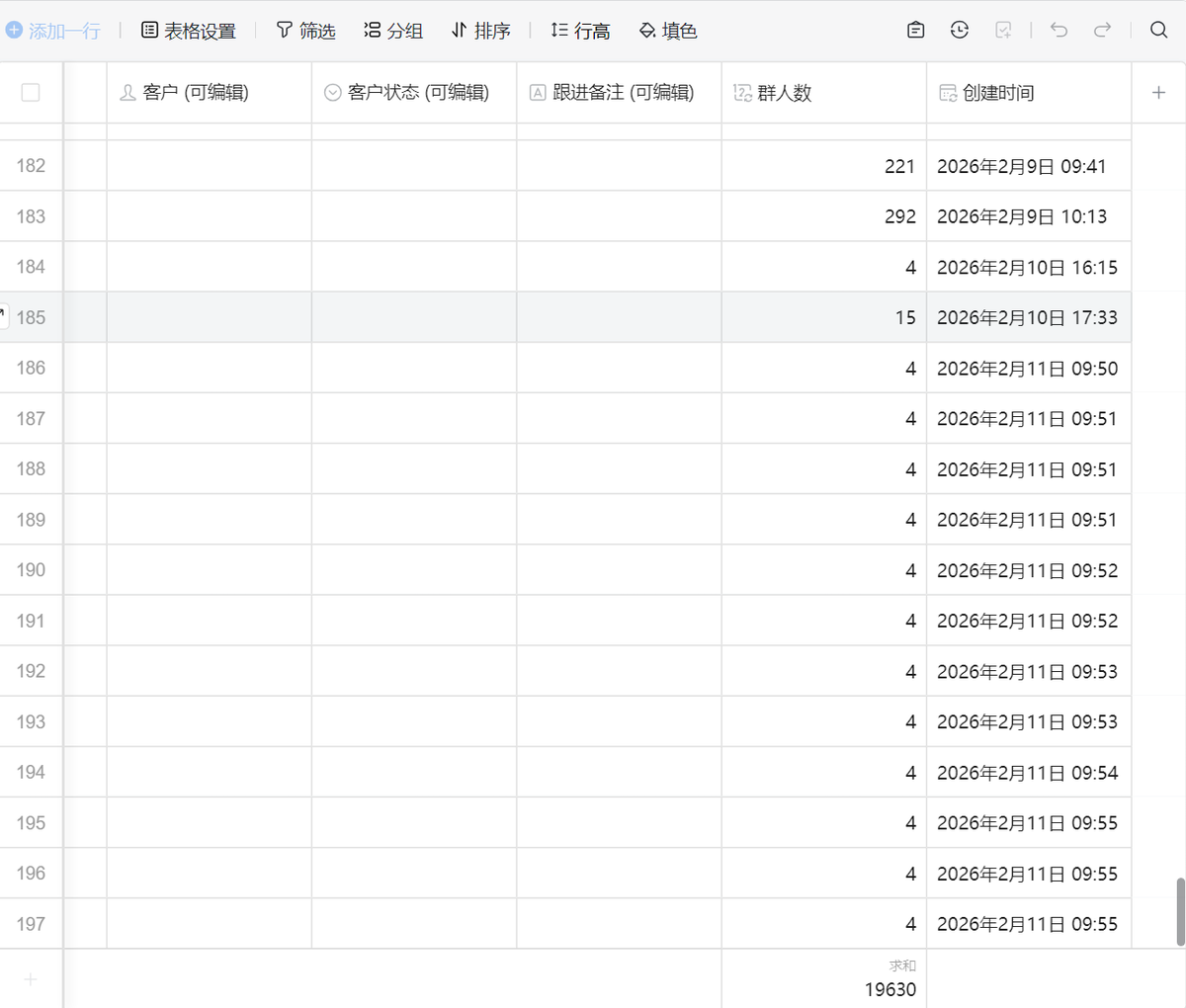Click the select-type icon in 客户状态 header
The image size is (1186, 1008).
coord(333,93)
